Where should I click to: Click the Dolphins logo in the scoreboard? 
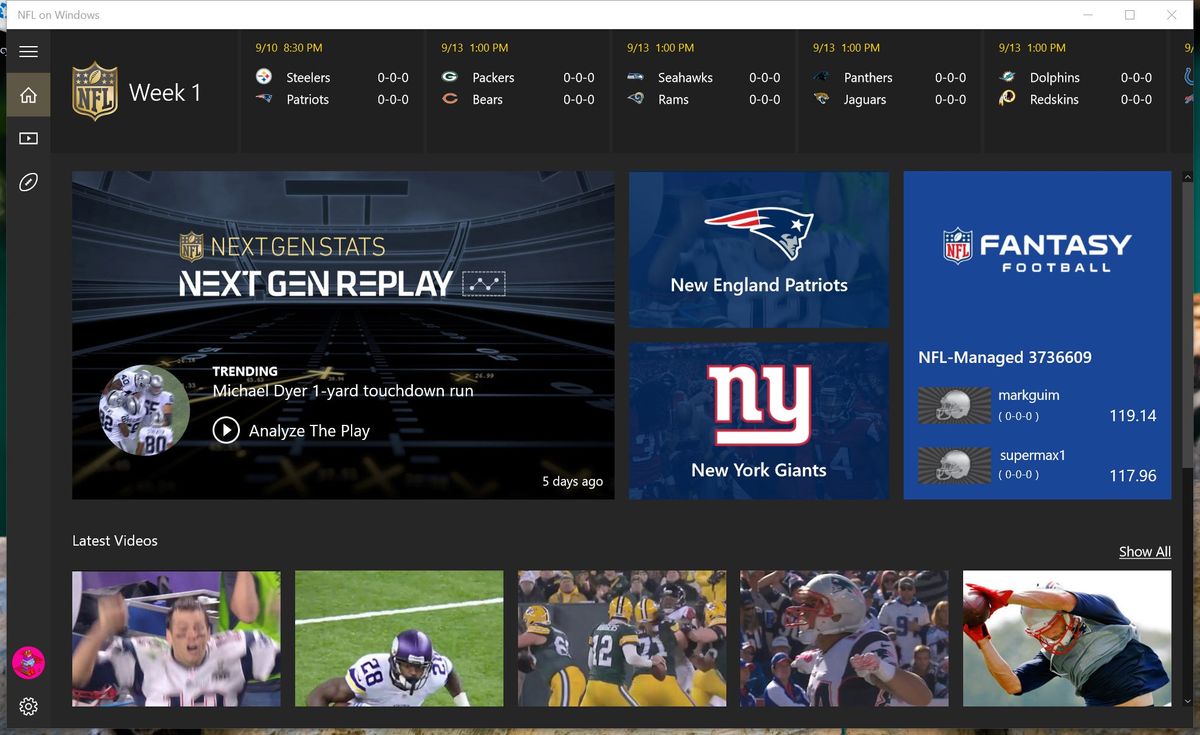point(1005,77)
